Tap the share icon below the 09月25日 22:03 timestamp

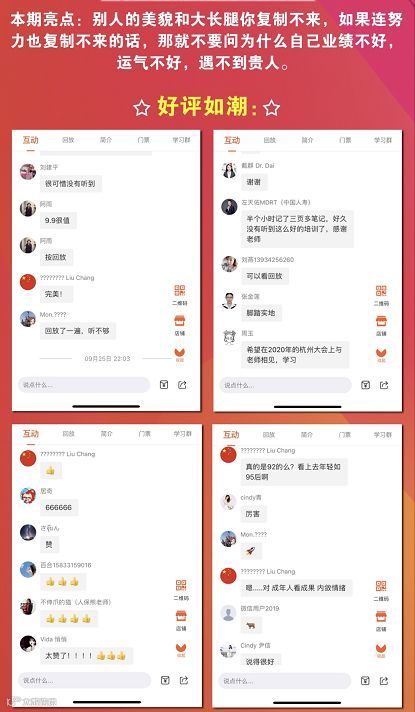click(182, 385)
